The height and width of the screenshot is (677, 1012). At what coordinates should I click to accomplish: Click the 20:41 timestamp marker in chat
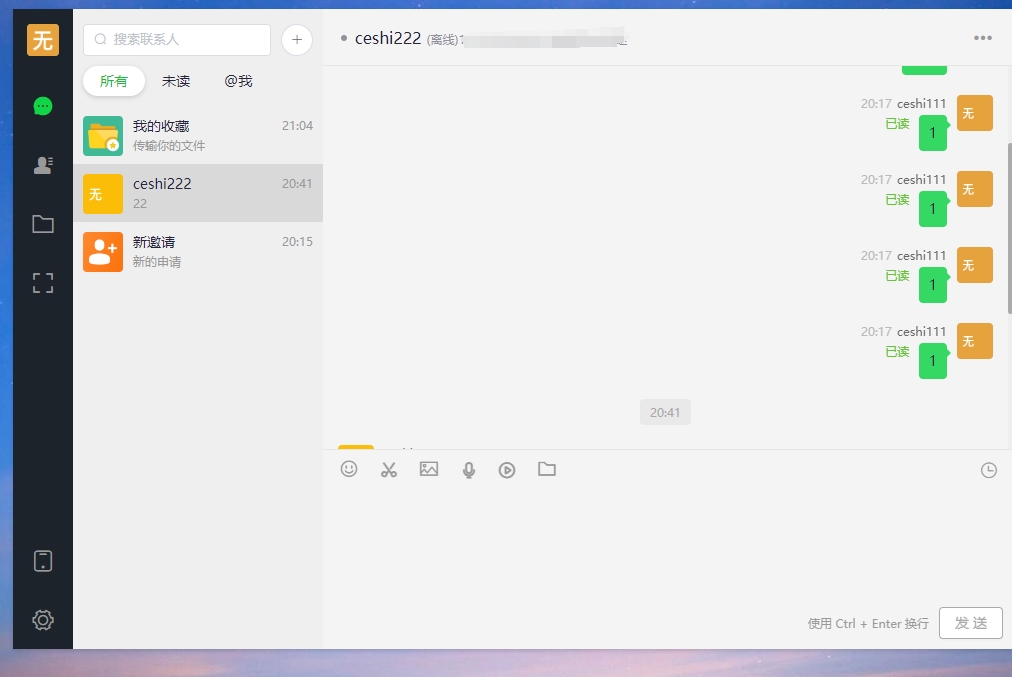665,412
